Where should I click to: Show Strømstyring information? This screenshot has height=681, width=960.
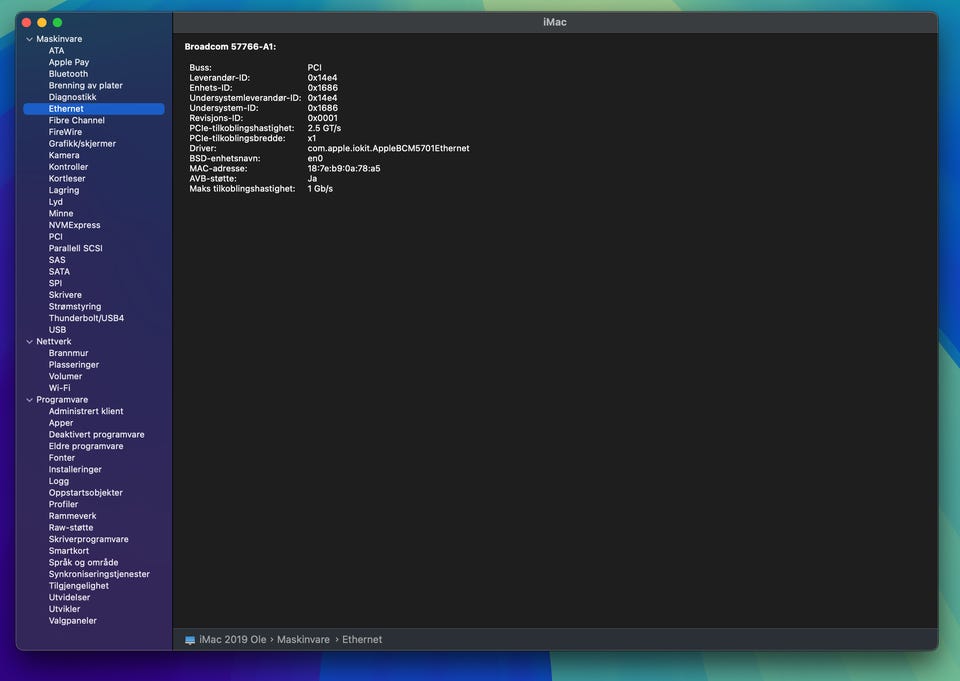[75, 307]
